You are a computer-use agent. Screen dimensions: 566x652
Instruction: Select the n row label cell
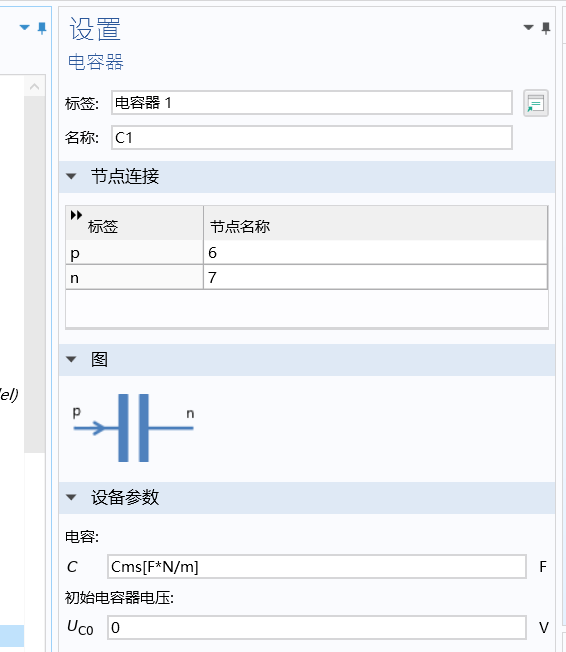[135, 277]
